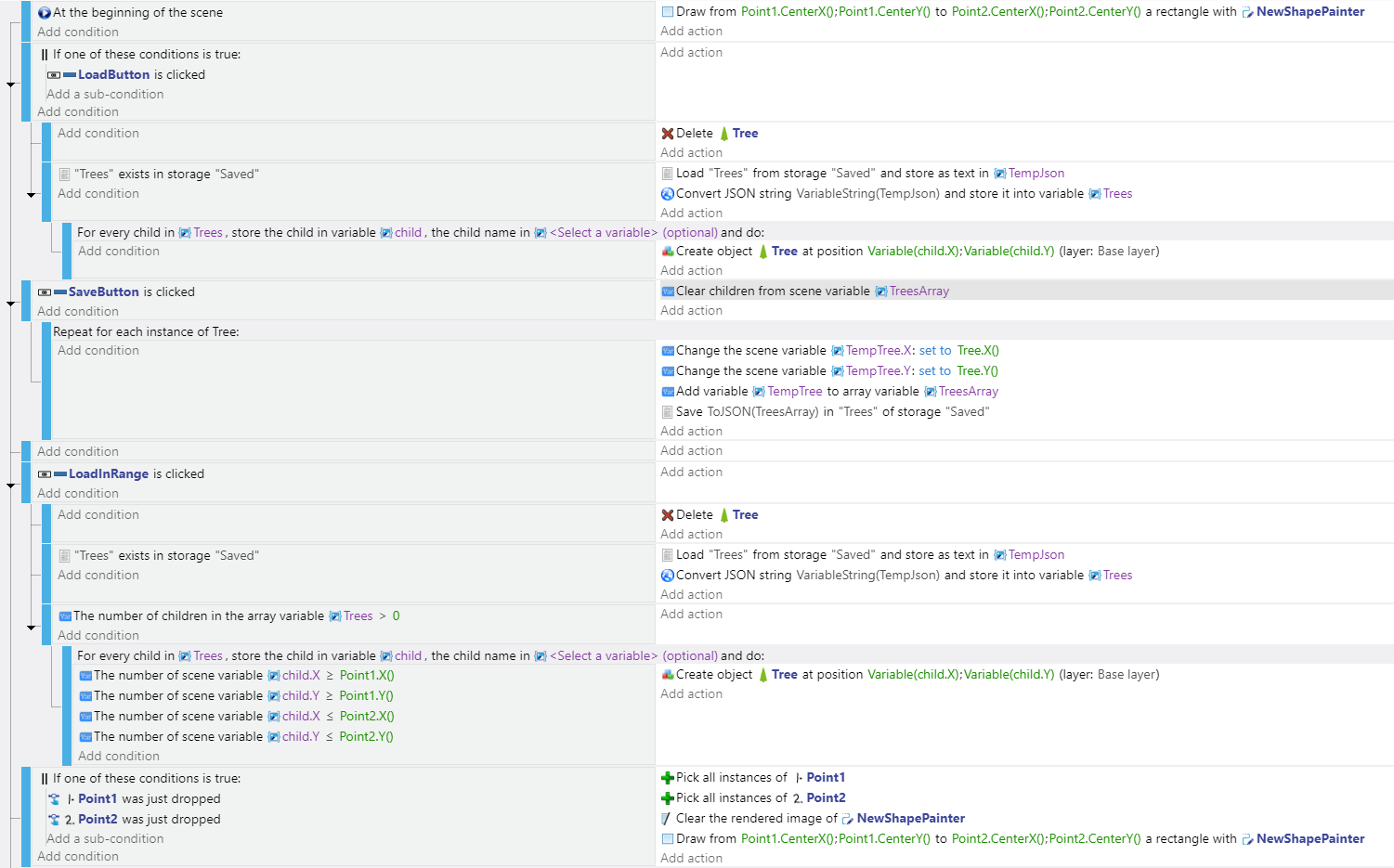Viewport: 1394px width, 868px height.
Task: Select "Repeat for each instance of Tree" event header
Action: click(146, 331)
